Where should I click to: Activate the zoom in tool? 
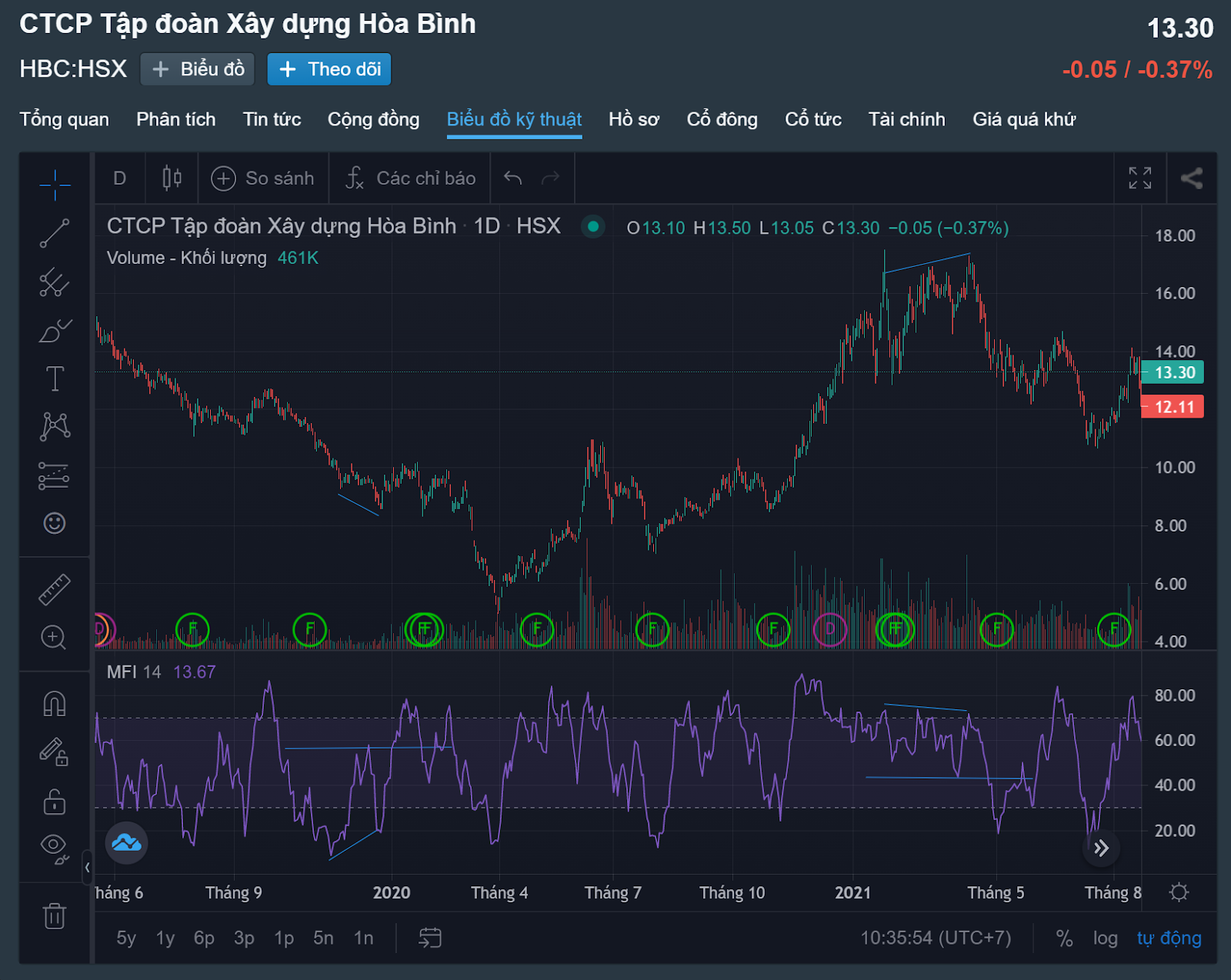[53, 638]
